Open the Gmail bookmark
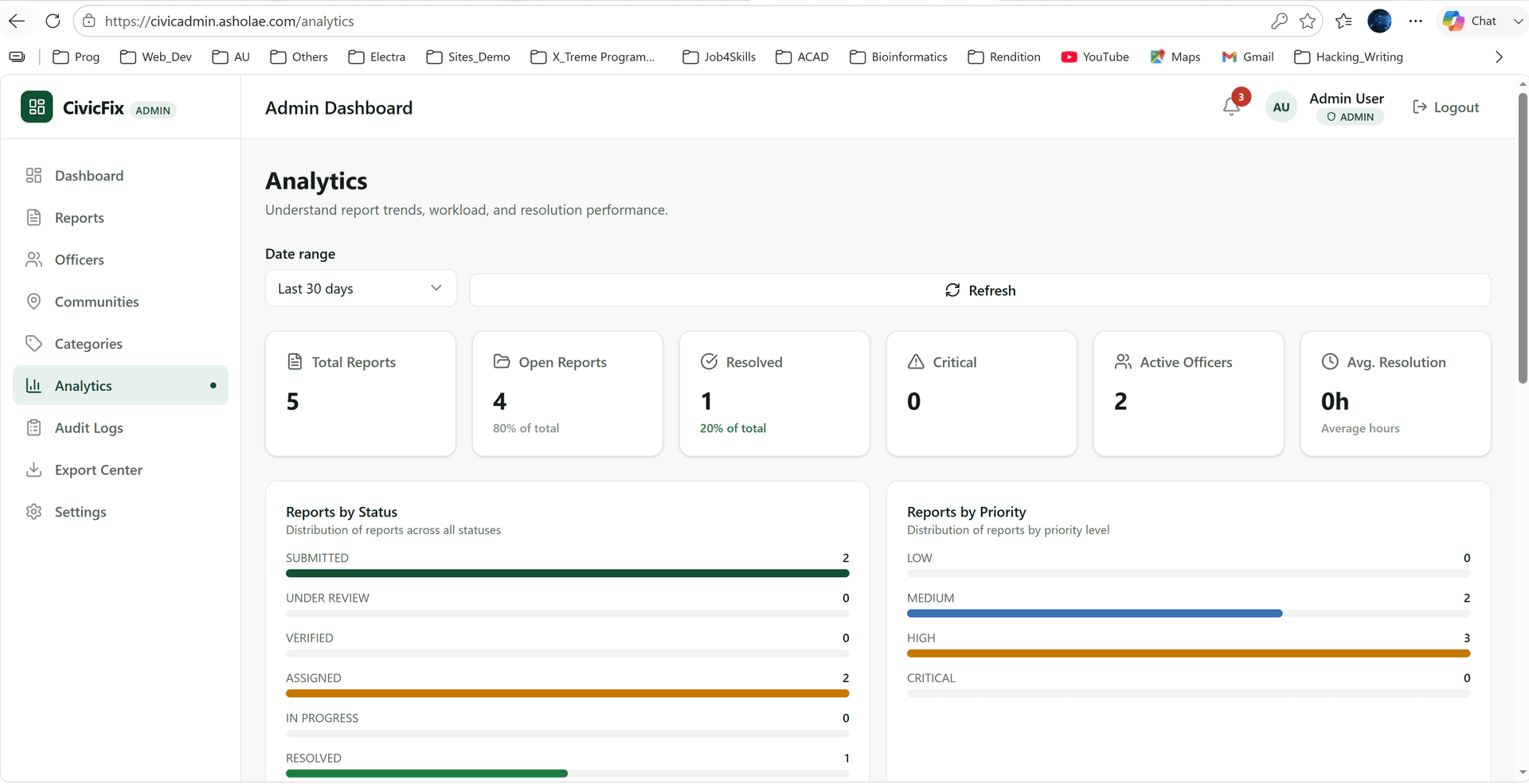1529x784 pixels. click(x=1247, y=57)
